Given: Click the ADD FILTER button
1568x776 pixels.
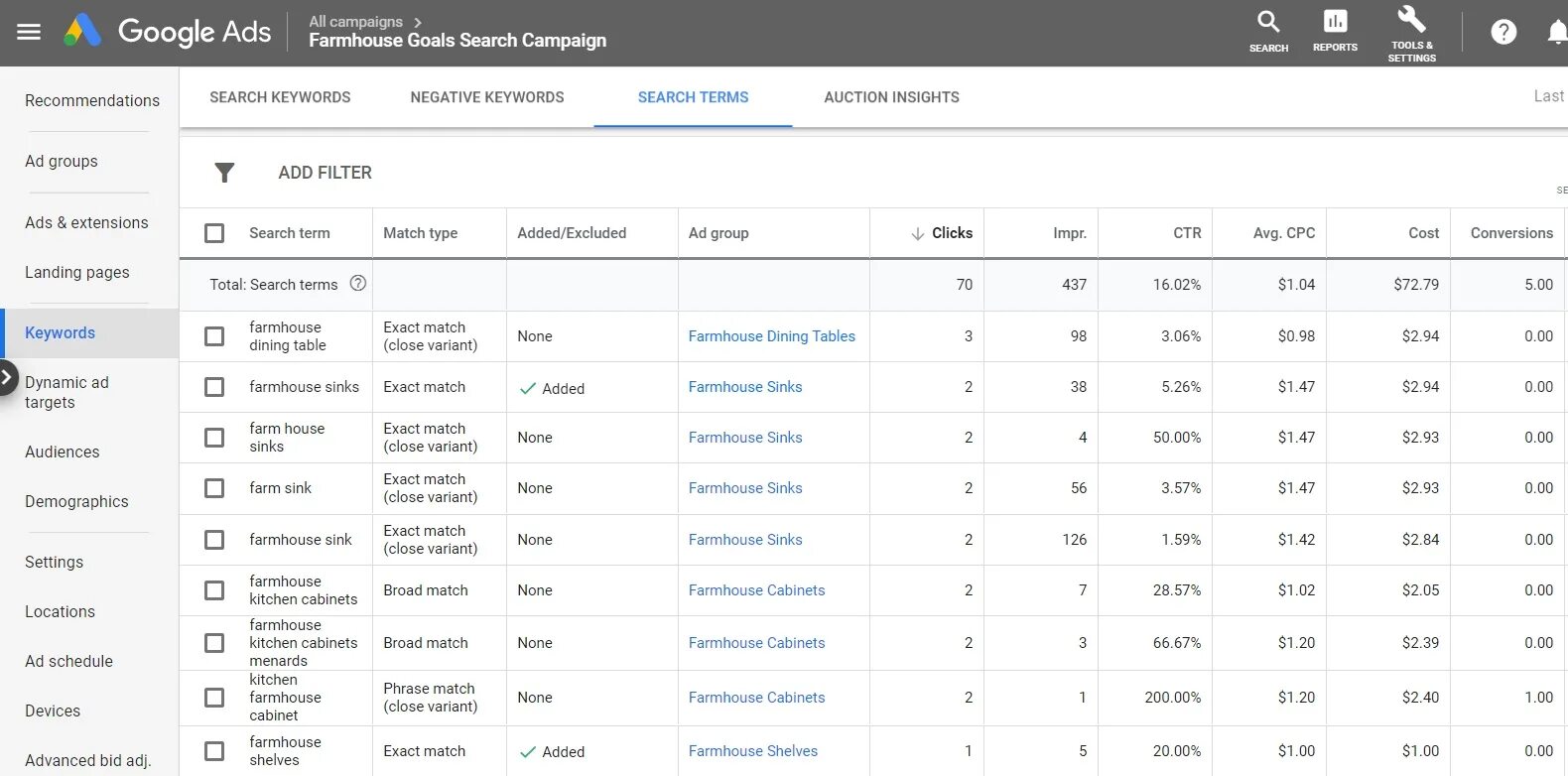Looking at the screenshot, I should tap(325, 173).
